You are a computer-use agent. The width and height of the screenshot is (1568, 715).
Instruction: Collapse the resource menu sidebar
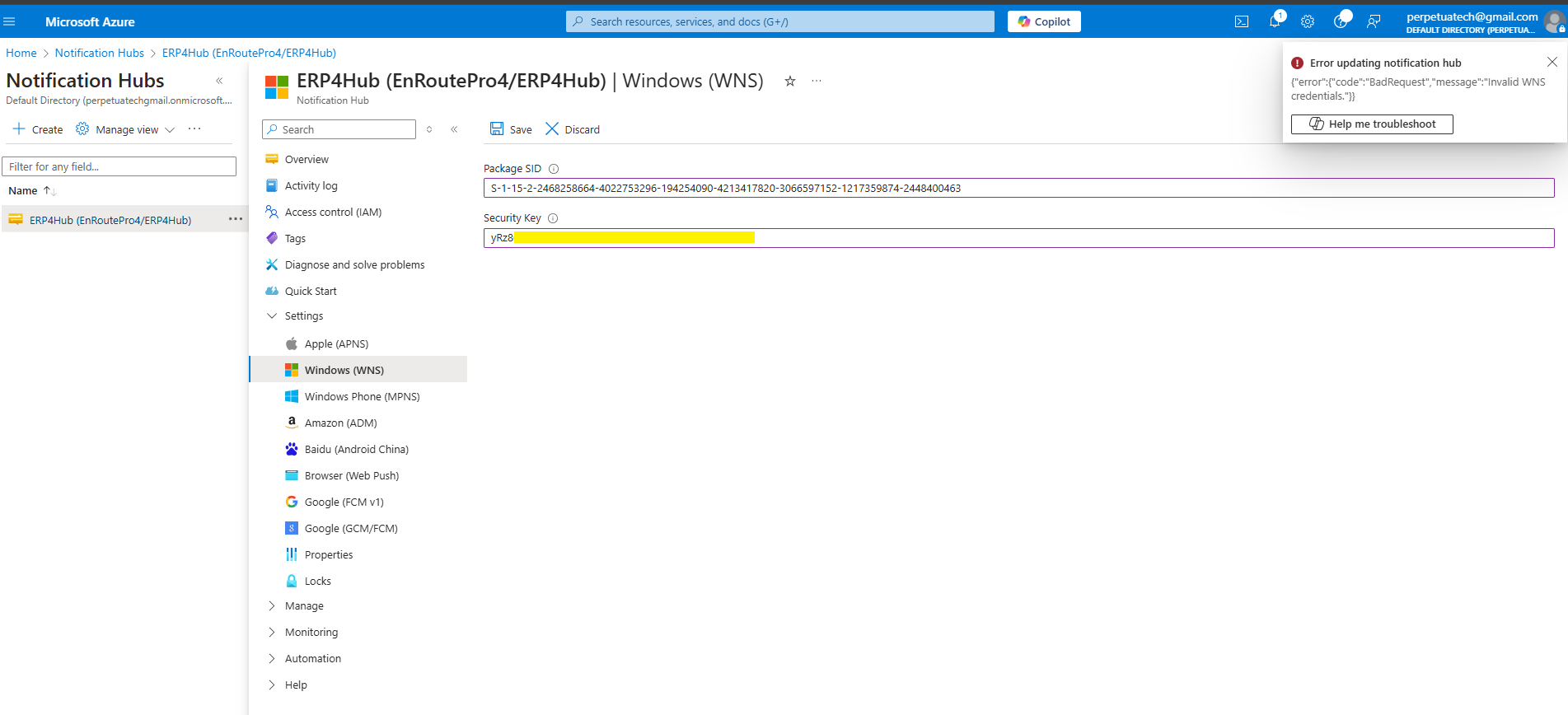[454, 129]
